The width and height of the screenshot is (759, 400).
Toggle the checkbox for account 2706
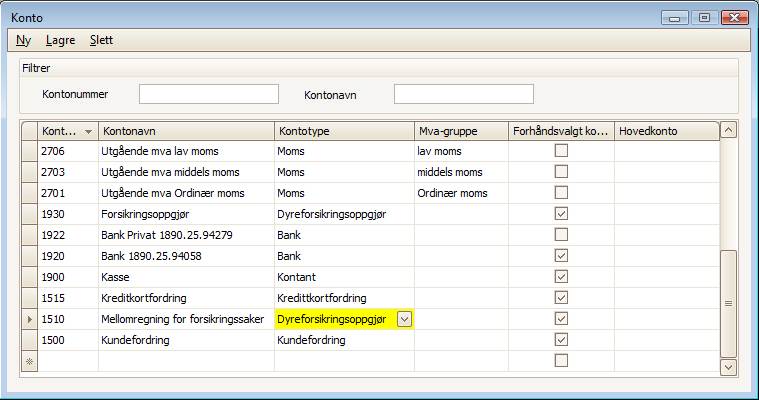tap(561, 151)
